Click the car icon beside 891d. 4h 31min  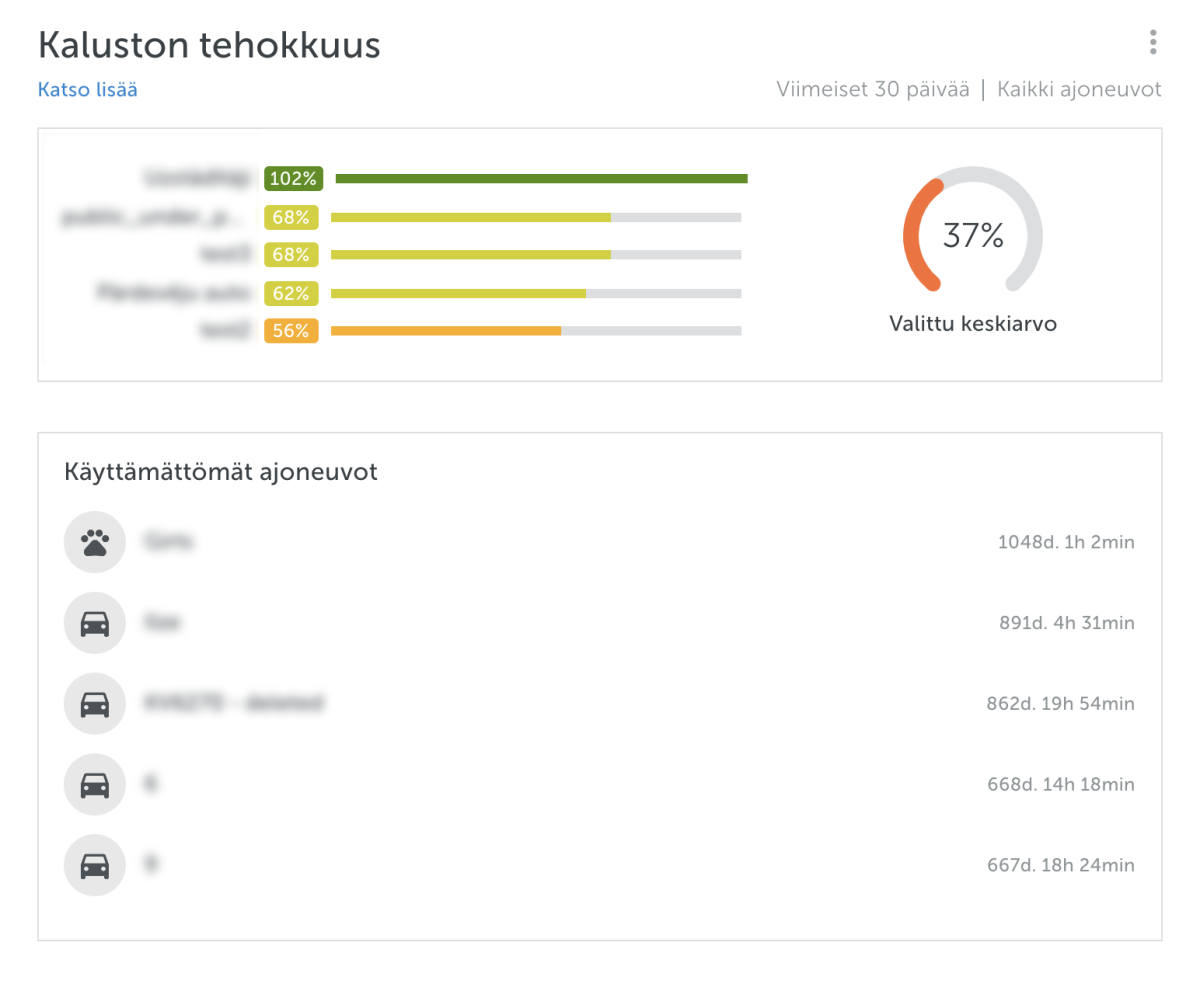(x=94, y=623)
